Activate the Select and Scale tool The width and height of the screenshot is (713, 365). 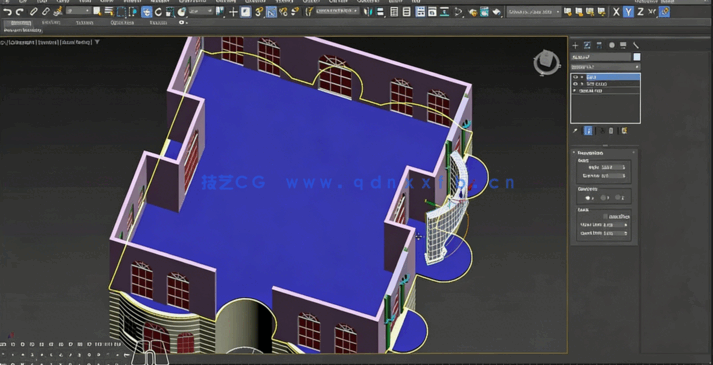click(x=170, y=12)
